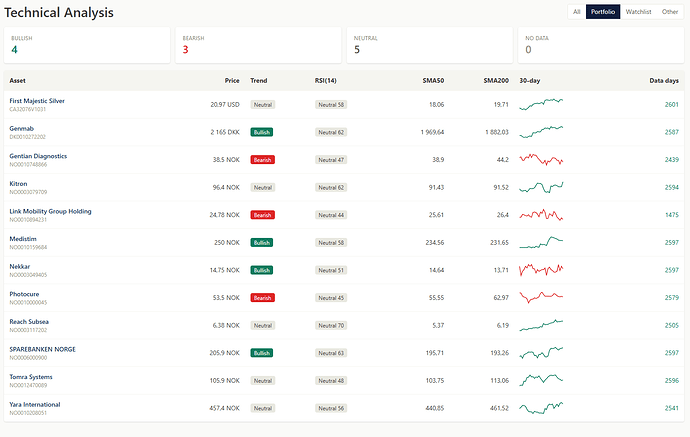Click data days value 2601
This screenshot has width=690, height=437.
[x=672, y=105]
